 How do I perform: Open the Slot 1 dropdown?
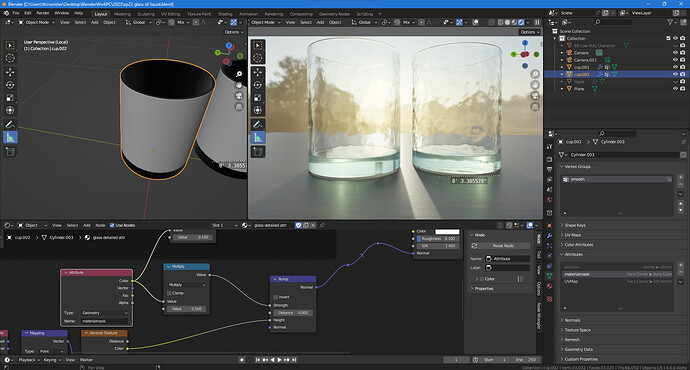(x=224, y=225)
